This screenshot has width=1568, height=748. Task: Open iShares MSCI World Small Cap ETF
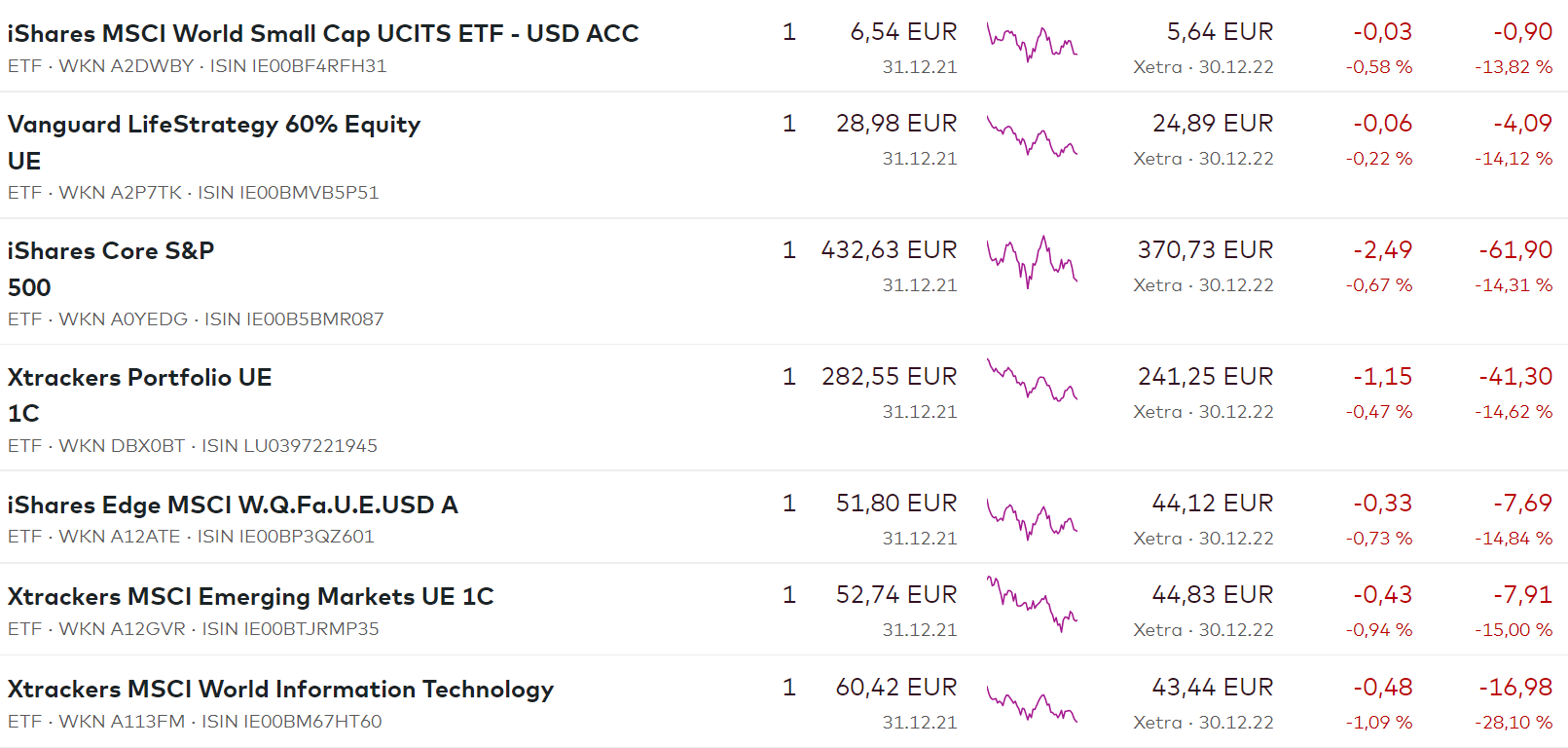[x=322, y=34]
